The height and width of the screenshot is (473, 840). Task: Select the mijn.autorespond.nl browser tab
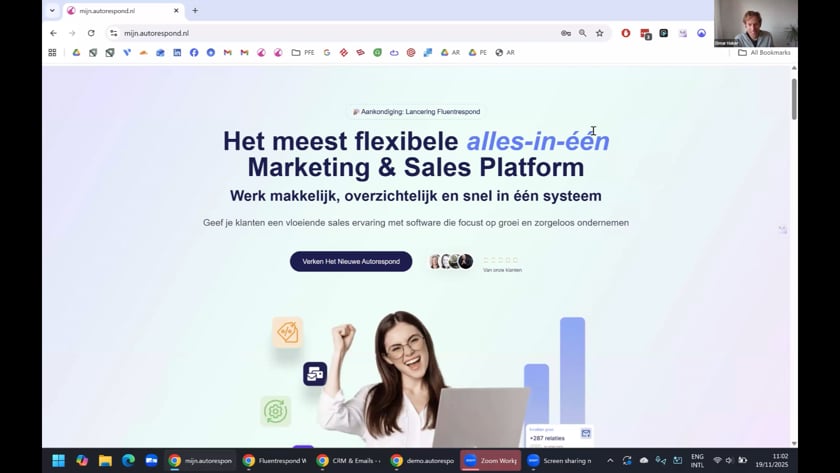(123, 11)
